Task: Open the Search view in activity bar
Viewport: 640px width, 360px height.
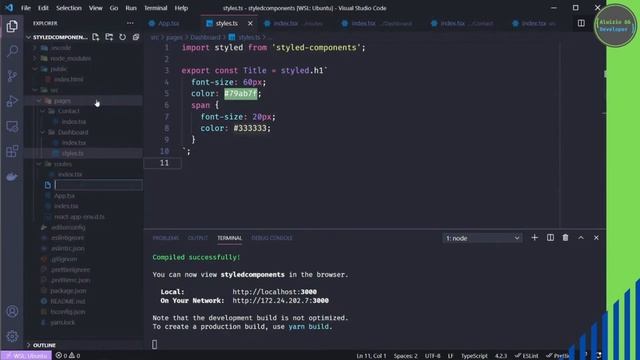Action: 12,51
